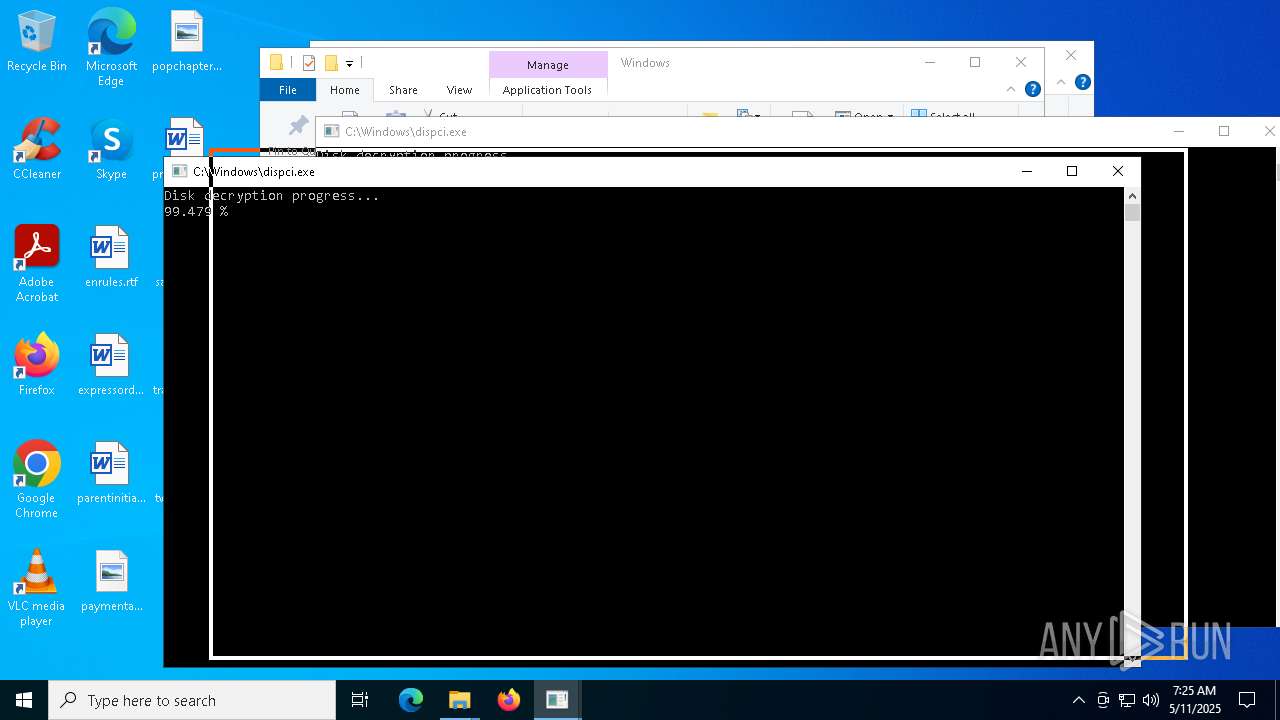Open the Quick Access Toolbar dropdown arrow
This screenshot has height=720, width=1280.
(349, 63)
